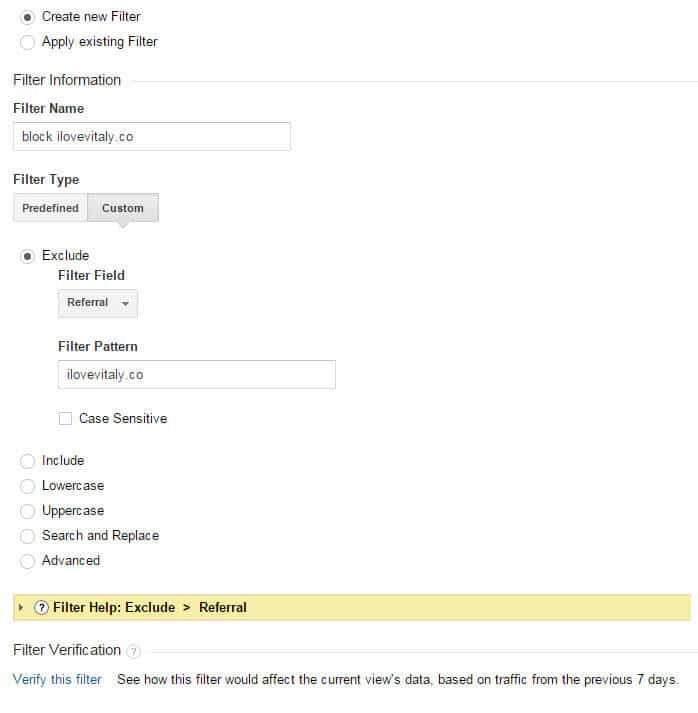The width and height of the screenshot is (698, 713).
Task: Click the Filter Name text field
Action: coord(152,136)
